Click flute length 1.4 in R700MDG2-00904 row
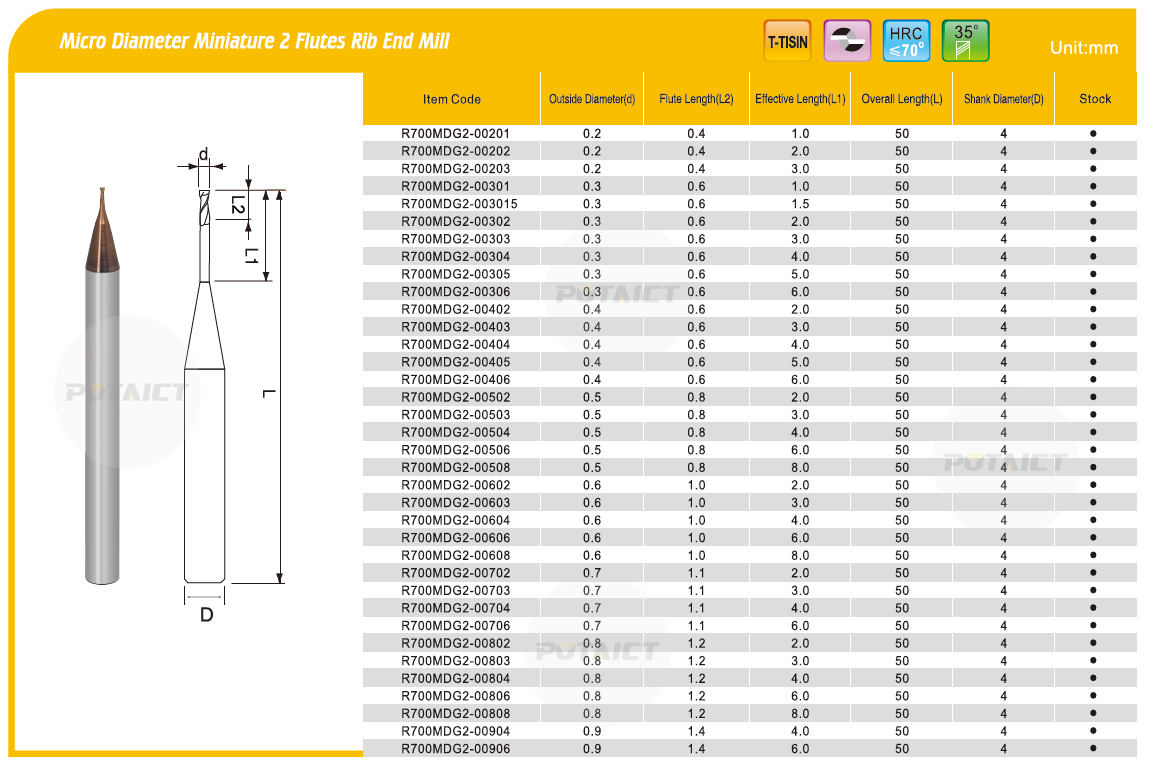This screenshot has width=1149, height=767. tap(696, 731)
